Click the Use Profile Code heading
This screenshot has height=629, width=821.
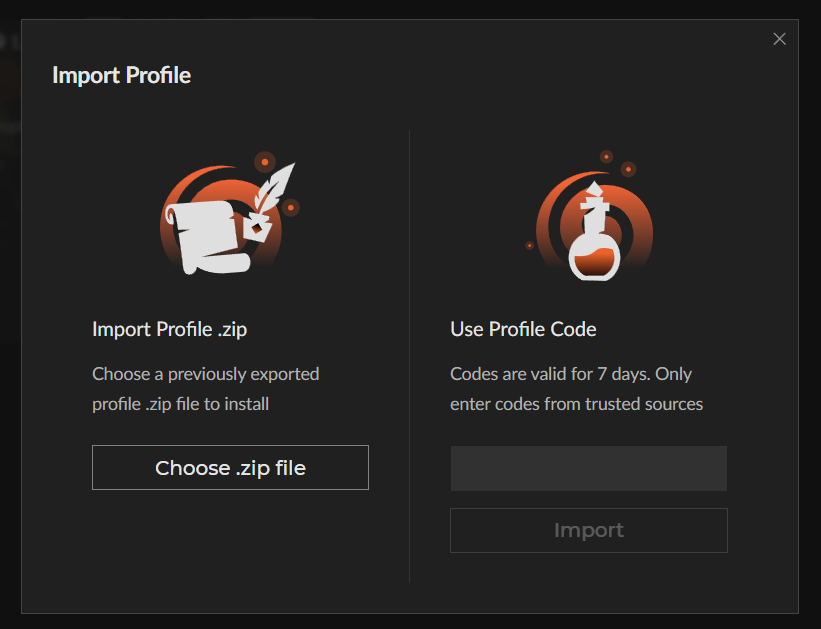tap(523, 329)
